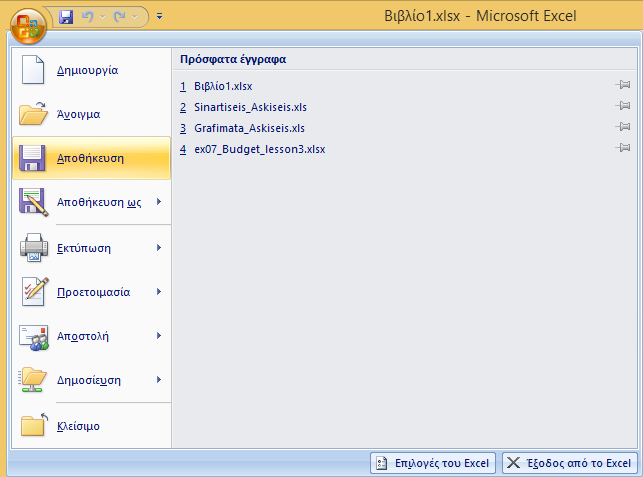Open the Redo history dropdown arrow
The height and width of the screenshot is (477, 643).
[x=135, y=17]
